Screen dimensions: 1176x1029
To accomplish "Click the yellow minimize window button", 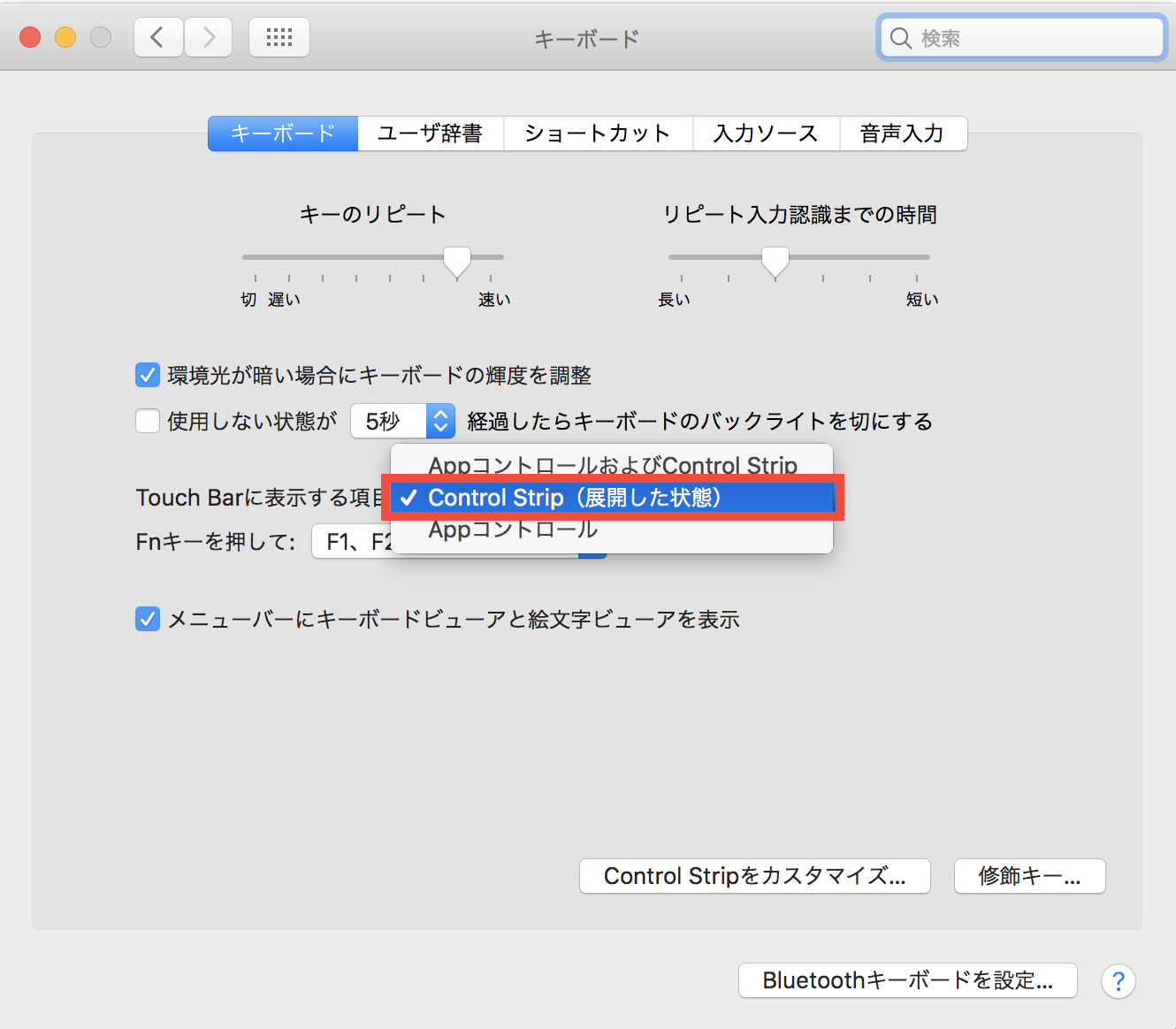I will (x=65, y=37).
